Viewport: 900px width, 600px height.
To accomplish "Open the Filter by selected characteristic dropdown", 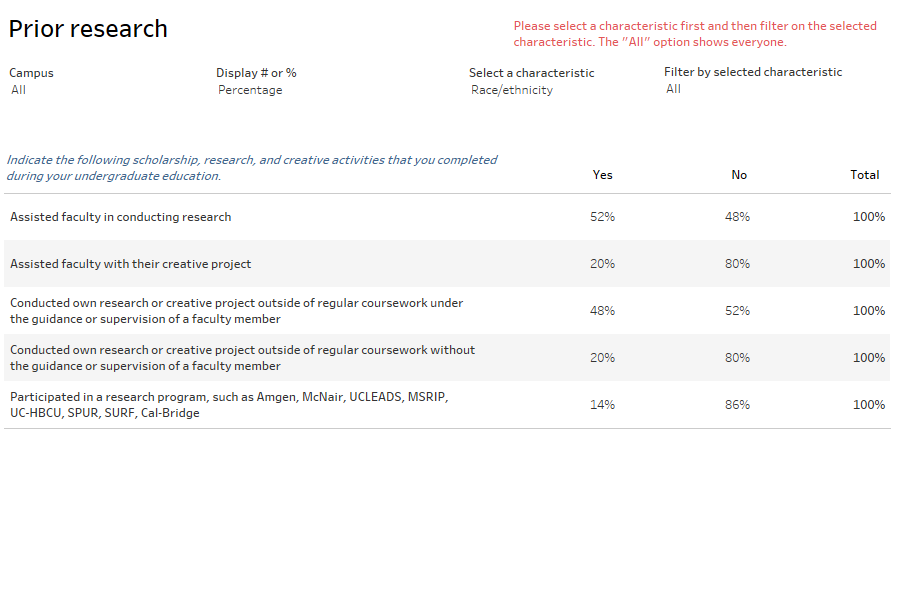I will (x=673, y=88).
